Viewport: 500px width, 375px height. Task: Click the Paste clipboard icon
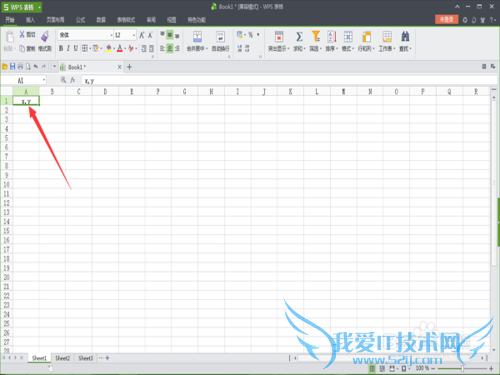(x=10, y=37)
